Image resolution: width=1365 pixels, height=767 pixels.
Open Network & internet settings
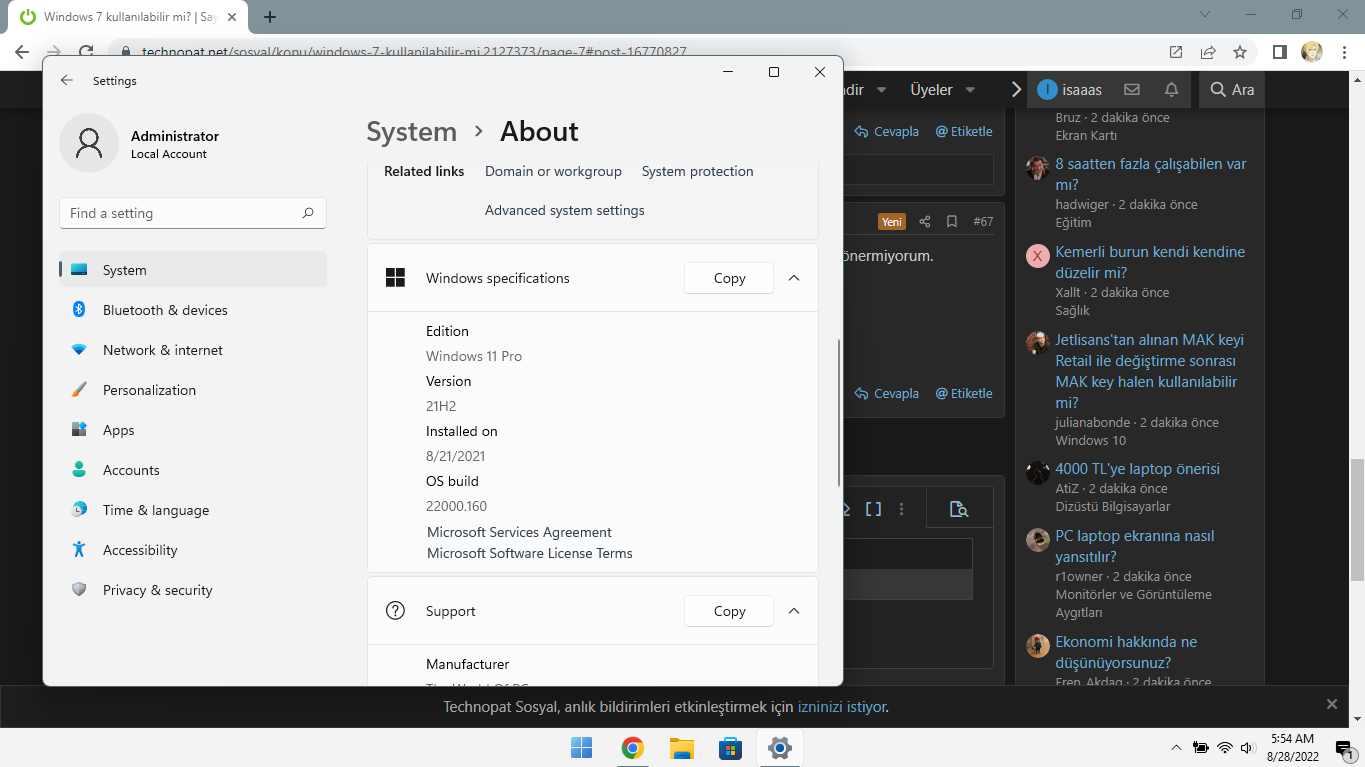click(x=193, y=350)
